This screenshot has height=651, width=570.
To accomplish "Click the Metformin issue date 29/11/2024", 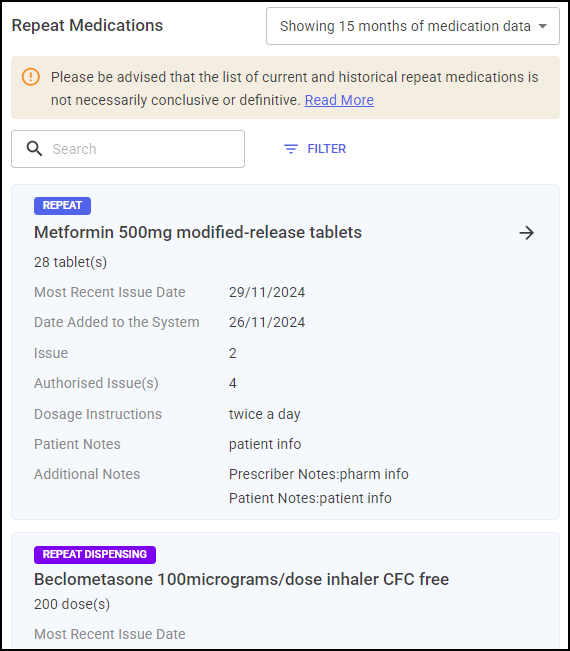I will tap(267, 292).
